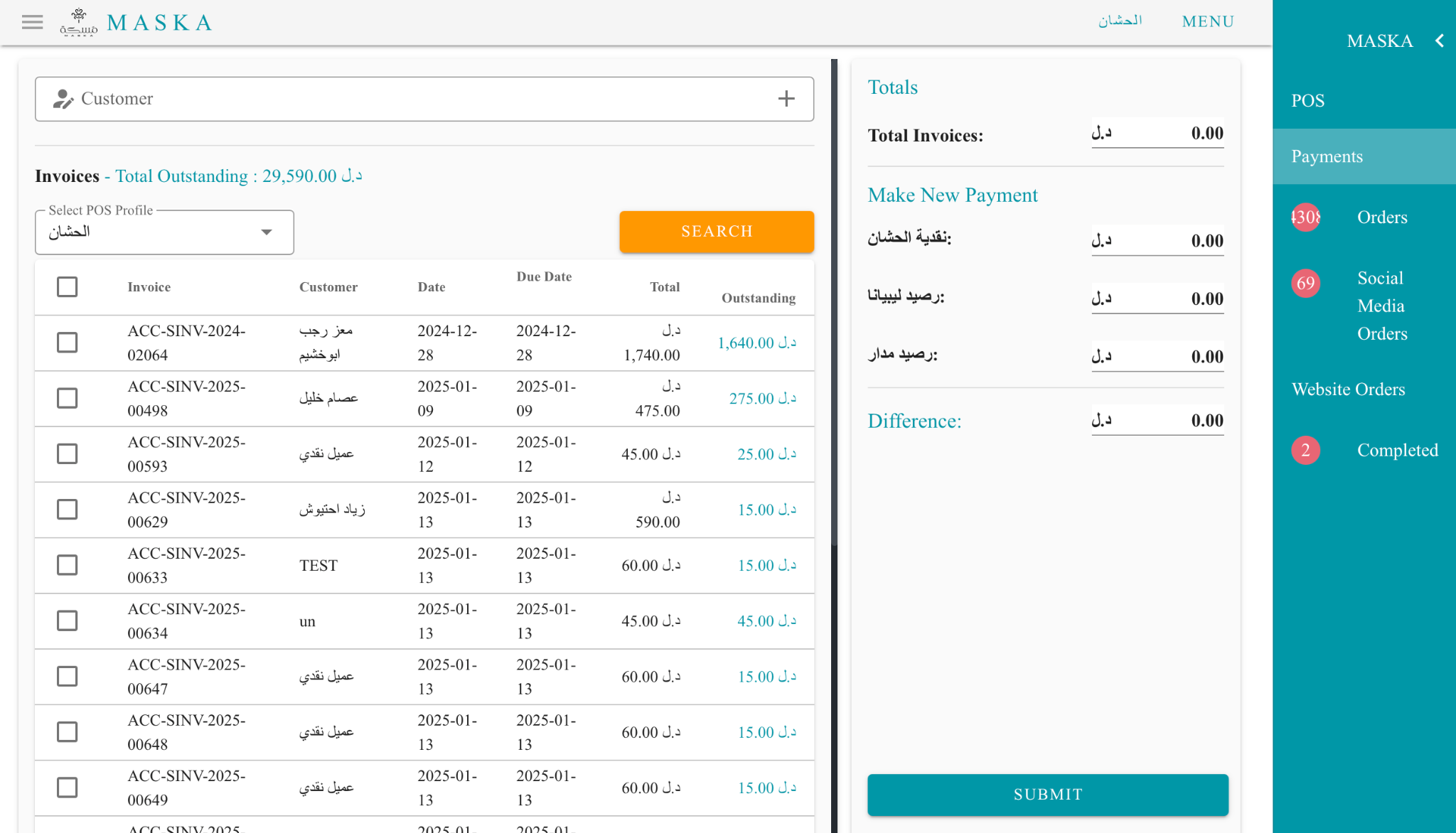1456x833 pixels.
Task: Click the 69 badge beside Social Media Orders
Action: pyautogui.click(x=1305, y=284)
